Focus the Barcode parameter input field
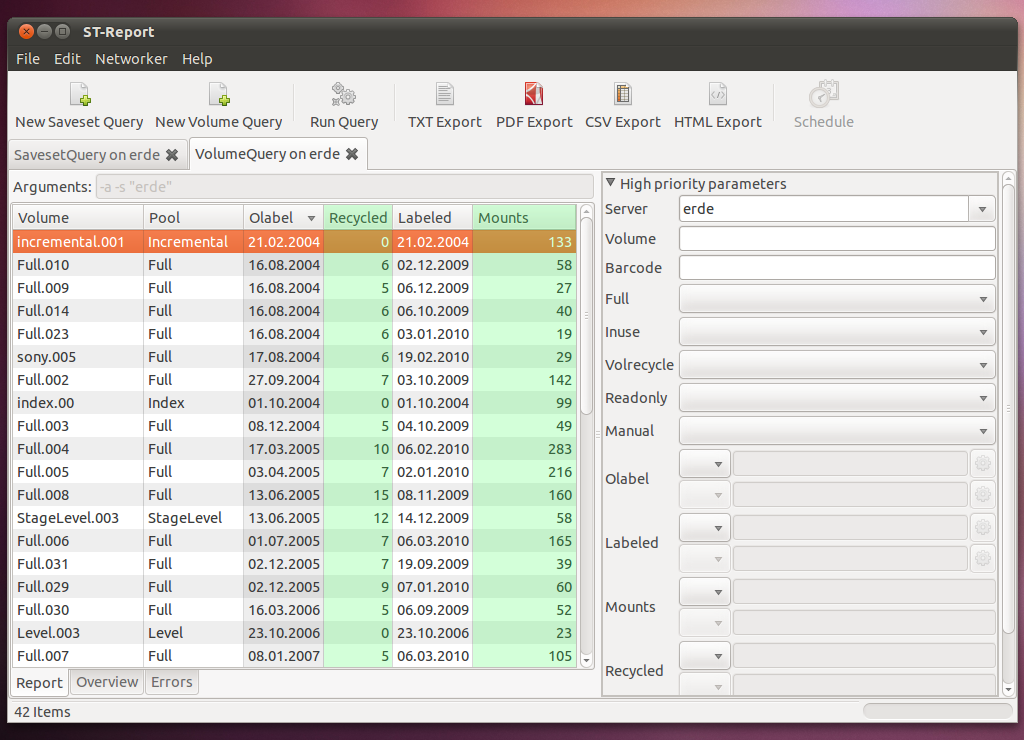Viewport: 1024px width, 740px height. pos(837,268)
